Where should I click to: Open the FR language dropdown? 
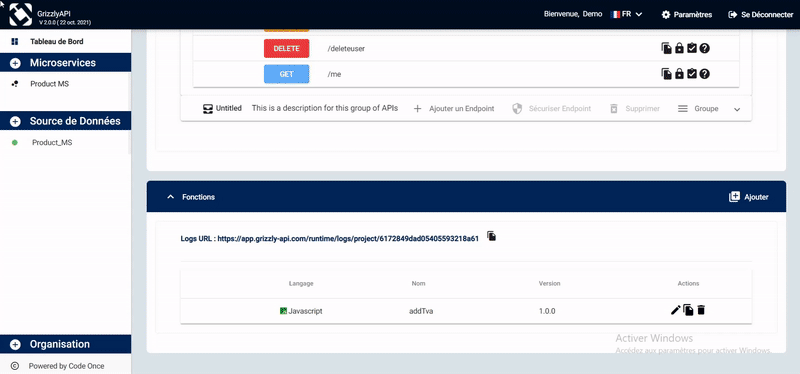627,14
